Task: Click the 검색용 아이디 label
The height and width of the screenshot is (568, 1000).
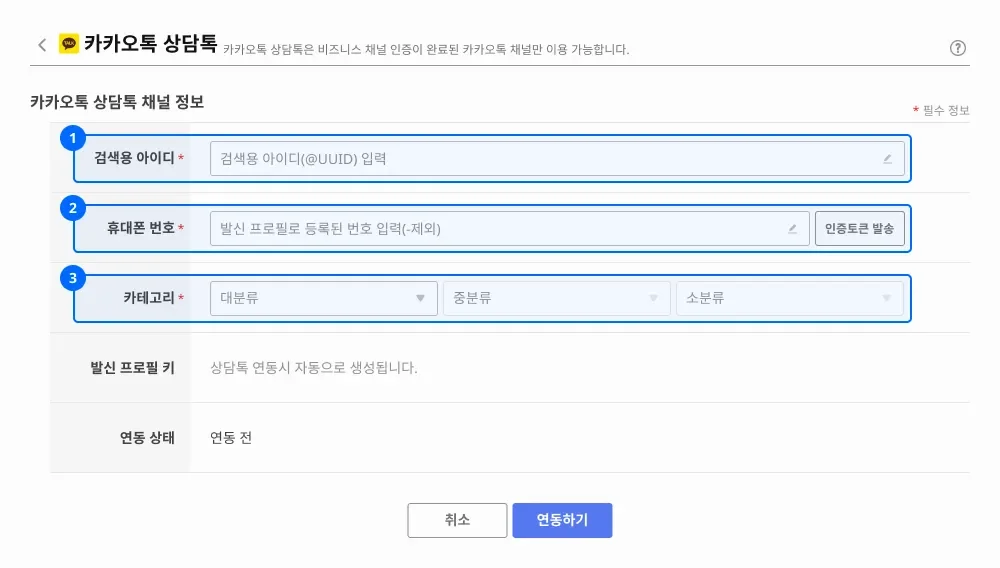Action: tap(135, 158)
